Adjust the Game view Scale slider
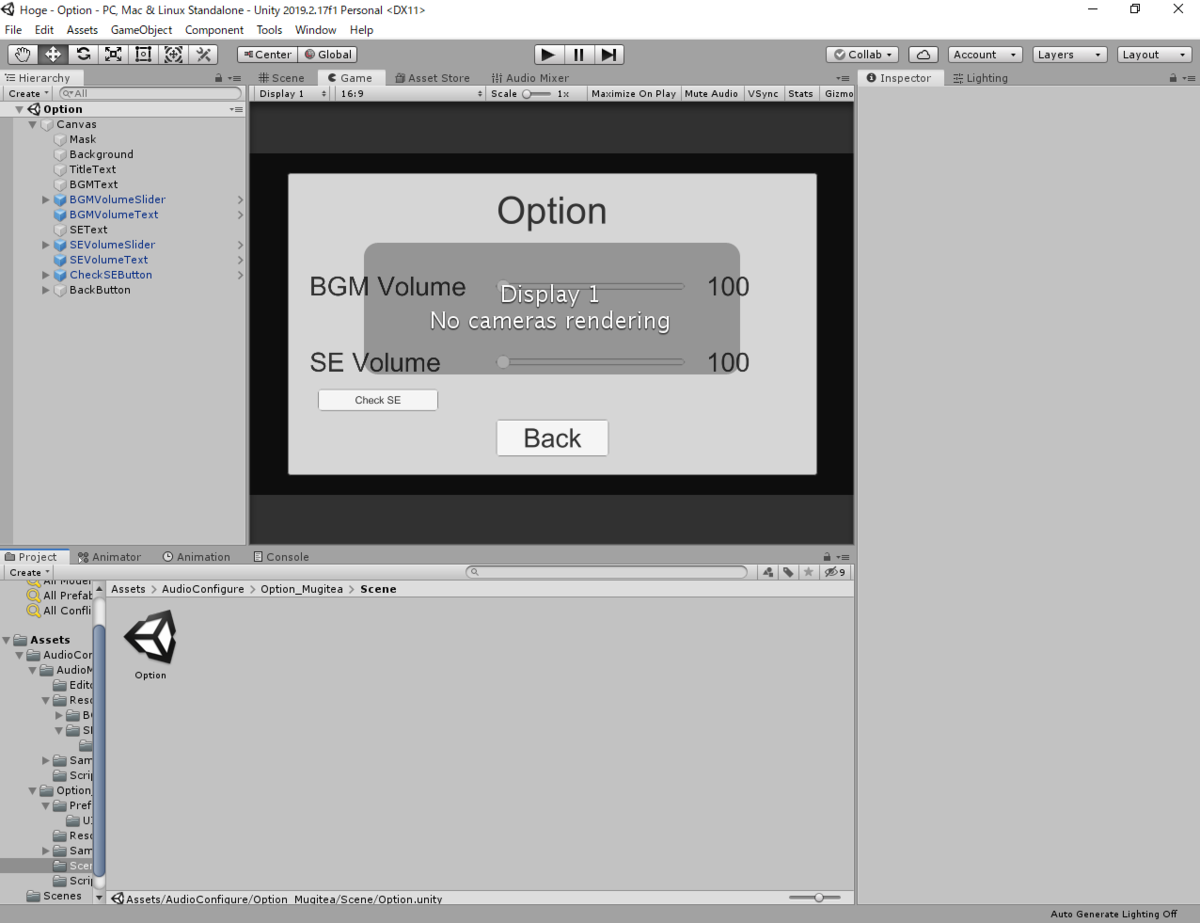 [537, 93]
